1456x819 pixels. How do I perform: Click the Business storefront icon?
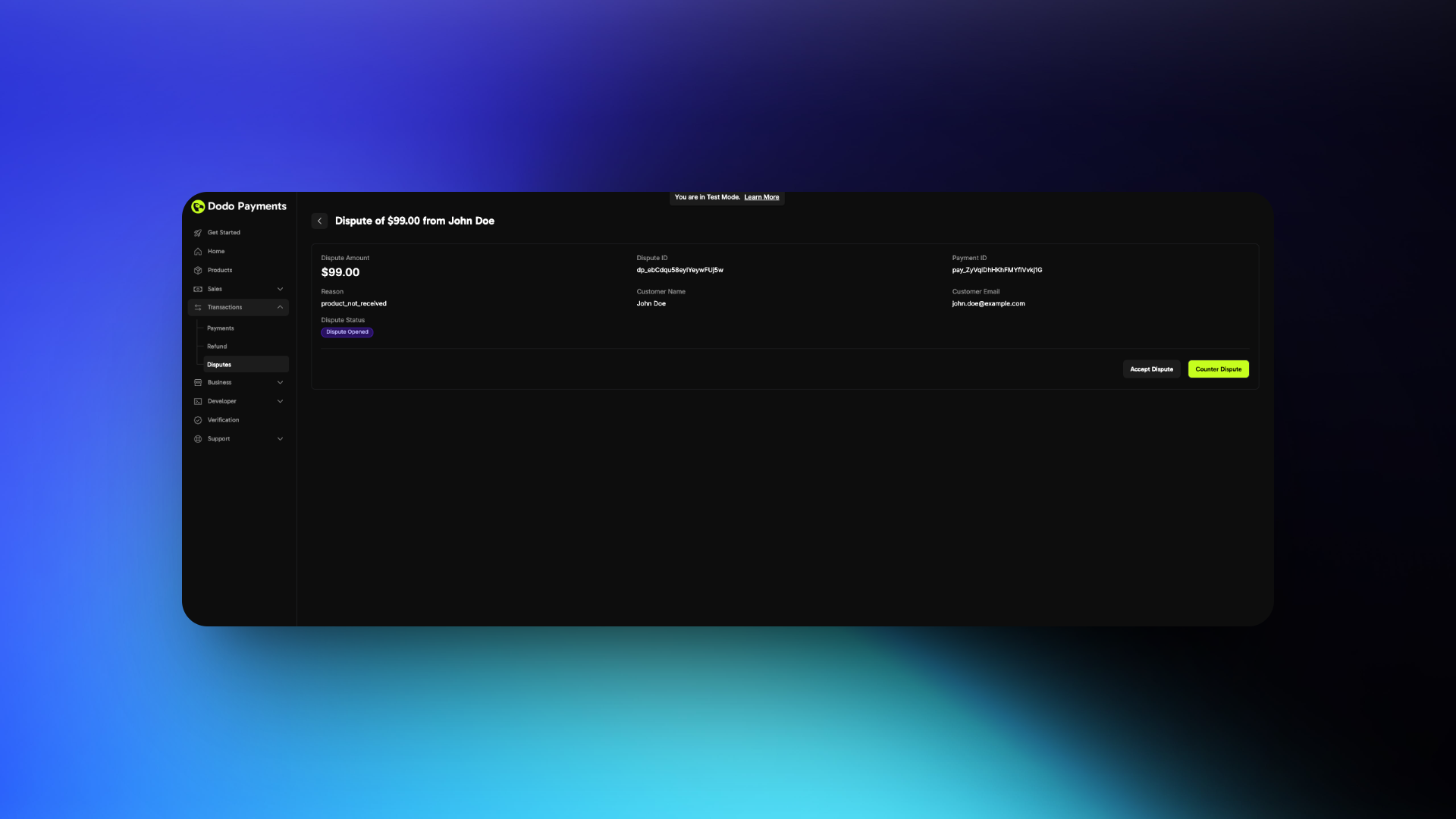click(x=198, y=383)
